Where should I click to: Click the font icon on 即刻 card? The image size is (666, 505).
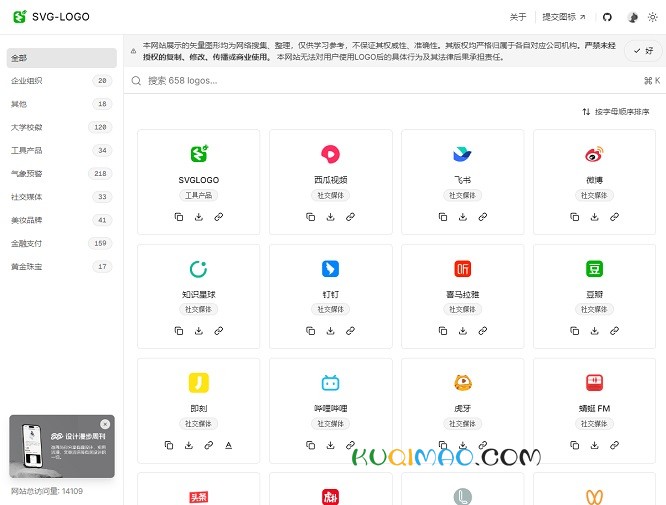tap(228, 445)
